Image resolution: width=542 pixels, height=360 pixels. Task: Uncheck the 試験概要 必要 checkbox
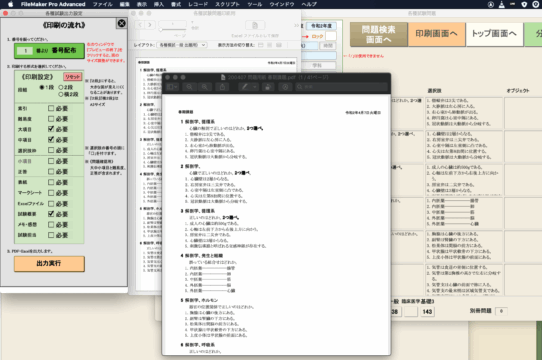click(51, 214)
